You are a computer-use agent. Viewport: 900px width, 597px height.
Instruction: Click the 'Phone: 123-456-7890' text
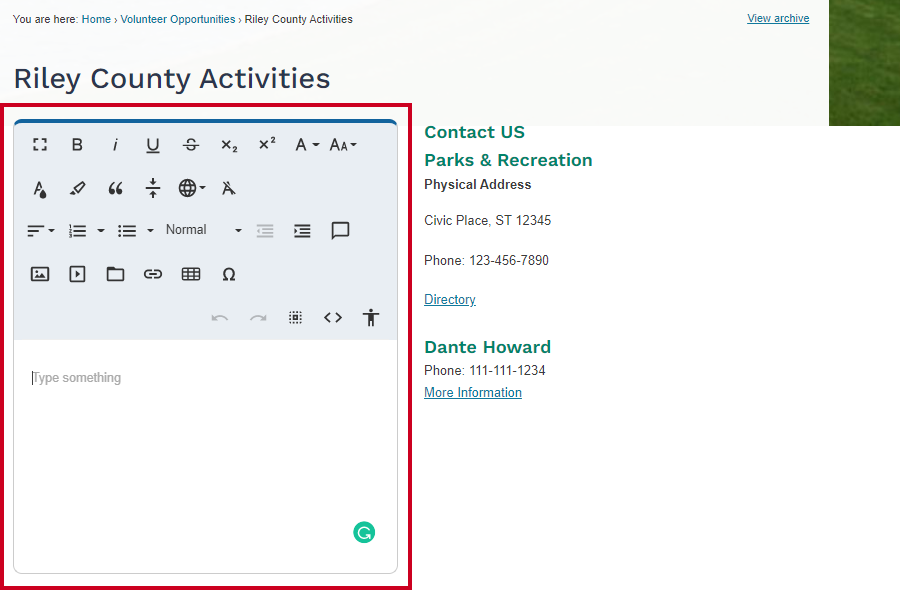coord(486,261)
